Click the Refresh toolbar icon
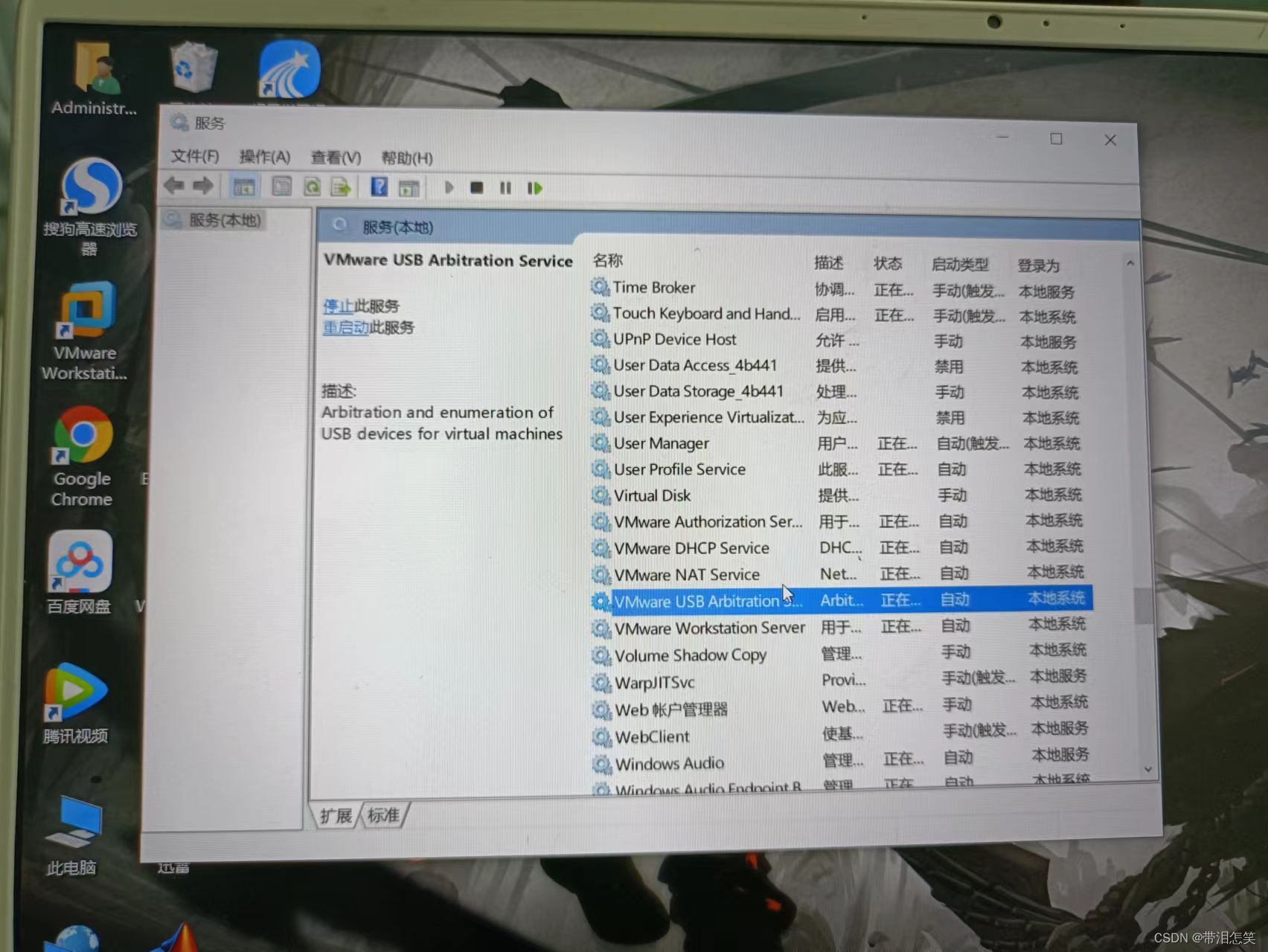 coord(312,187)
